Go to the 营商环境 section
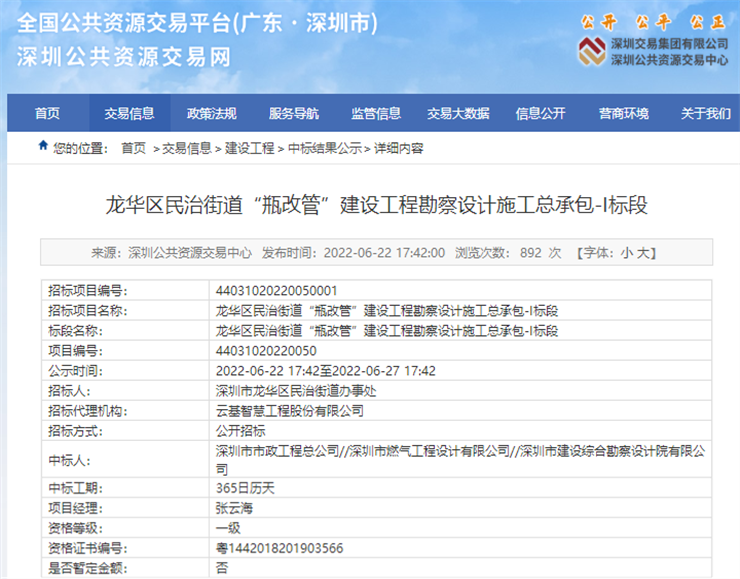 (x=623, y=114)
